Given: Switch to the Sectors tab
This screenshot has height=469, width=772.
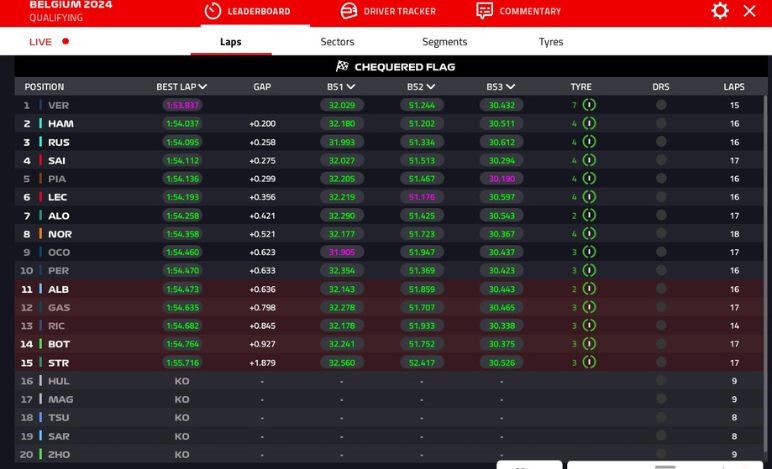Looking at the screenshot, I should point(337,42).
